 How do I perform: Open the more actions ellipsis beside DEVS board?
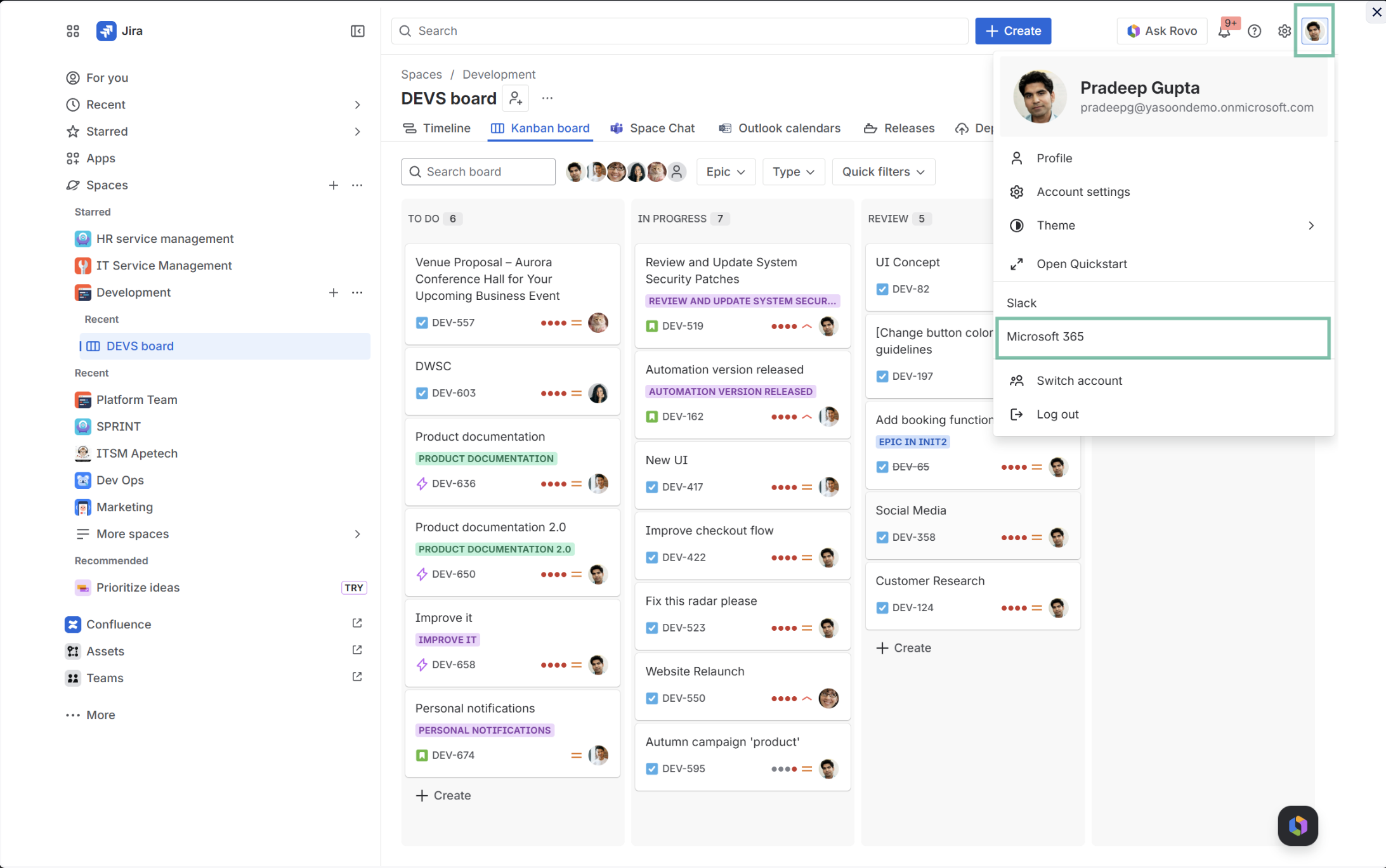[547, 98]
